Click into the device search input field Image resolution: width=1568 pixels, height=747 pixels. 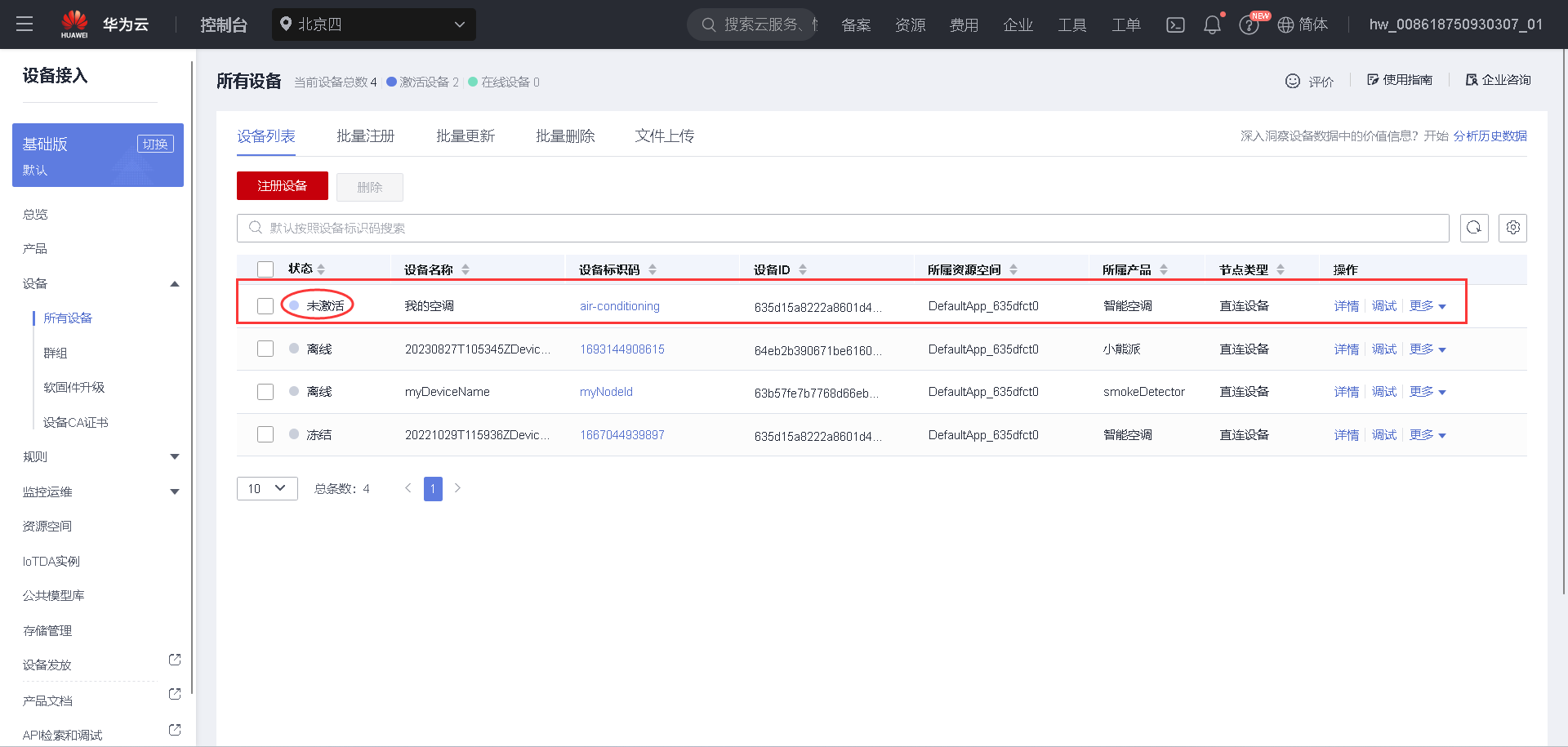(x=572, y=228)
